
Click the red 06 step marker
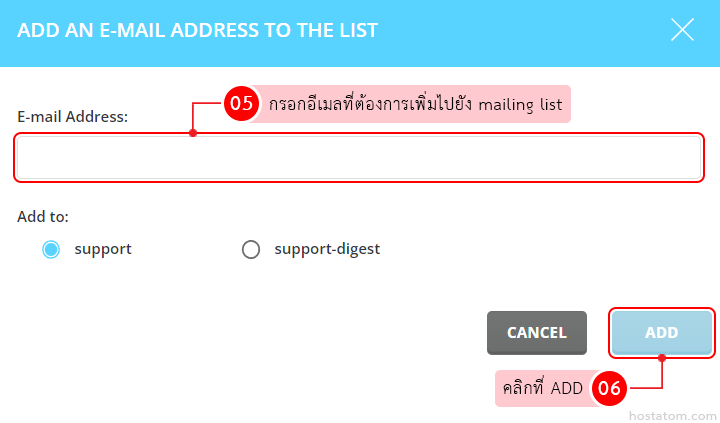pyautogui.click(x=610, y=388)
